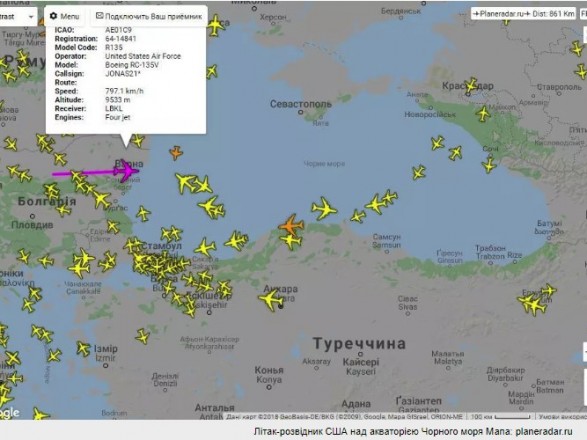Click the Болгарія country label
Screen dimensions: 587x440
(47, 201)
